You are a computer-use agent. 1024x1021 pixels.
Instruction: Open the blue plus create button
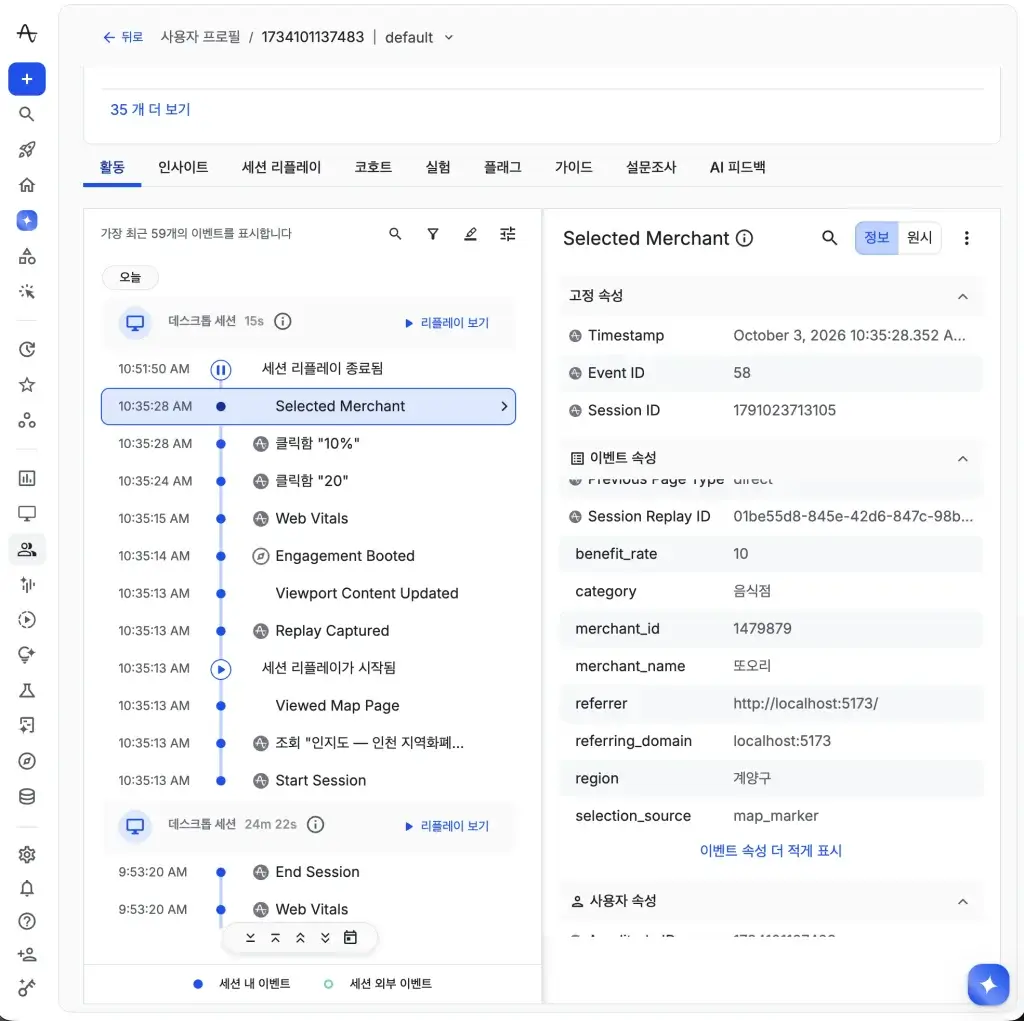click(x=27, y=79)
